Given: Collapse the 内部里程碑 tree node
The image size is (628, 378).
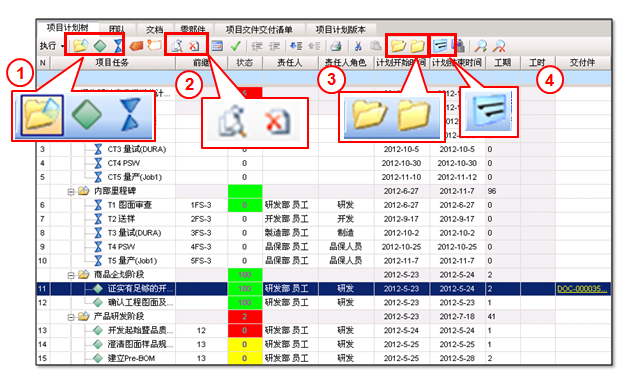Looking at the screenshot, I should click(x=71, y=192).
